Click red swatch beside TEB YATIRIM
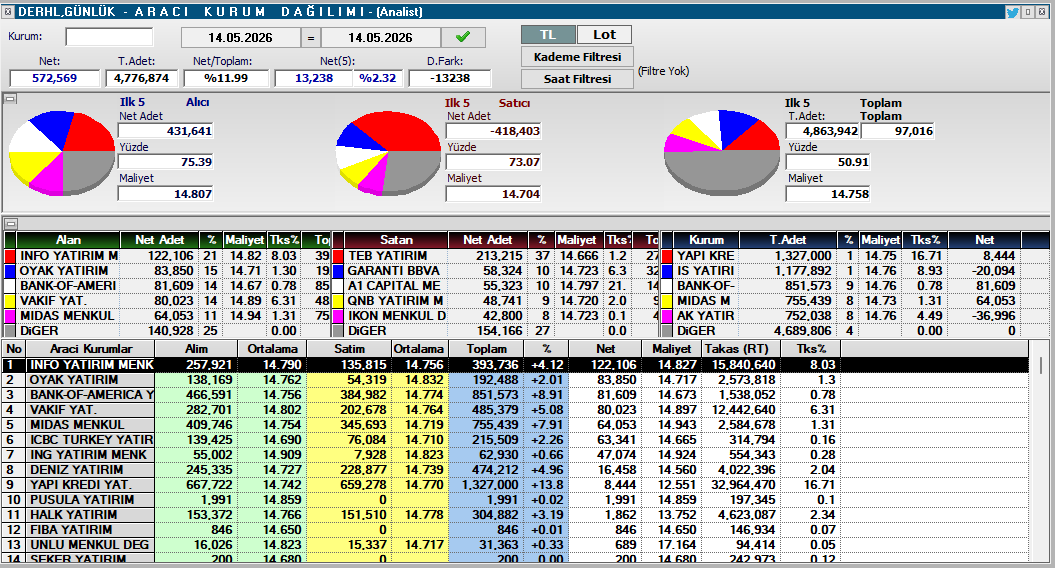The height and width of the screenshot is (568, 1055). point(338,256)
